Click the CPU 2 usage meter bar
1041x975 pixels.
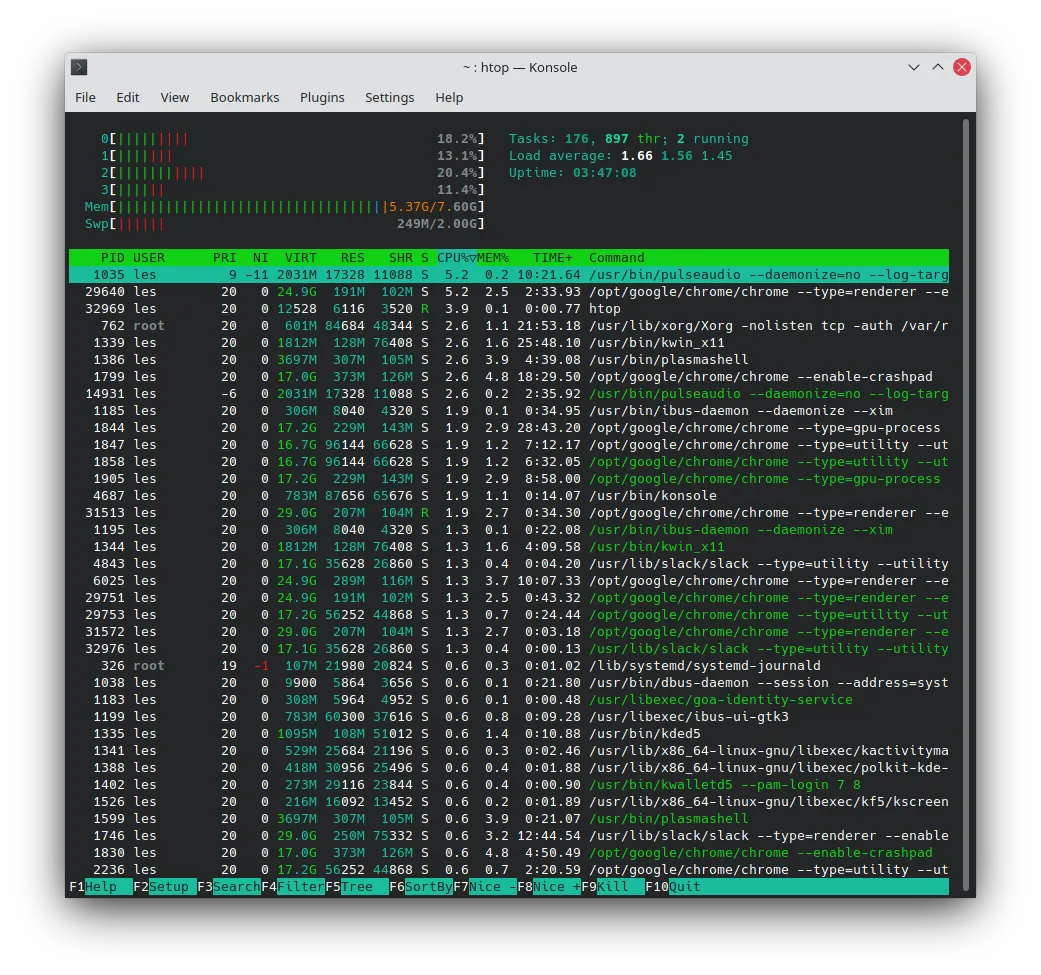tap(292, 173)
